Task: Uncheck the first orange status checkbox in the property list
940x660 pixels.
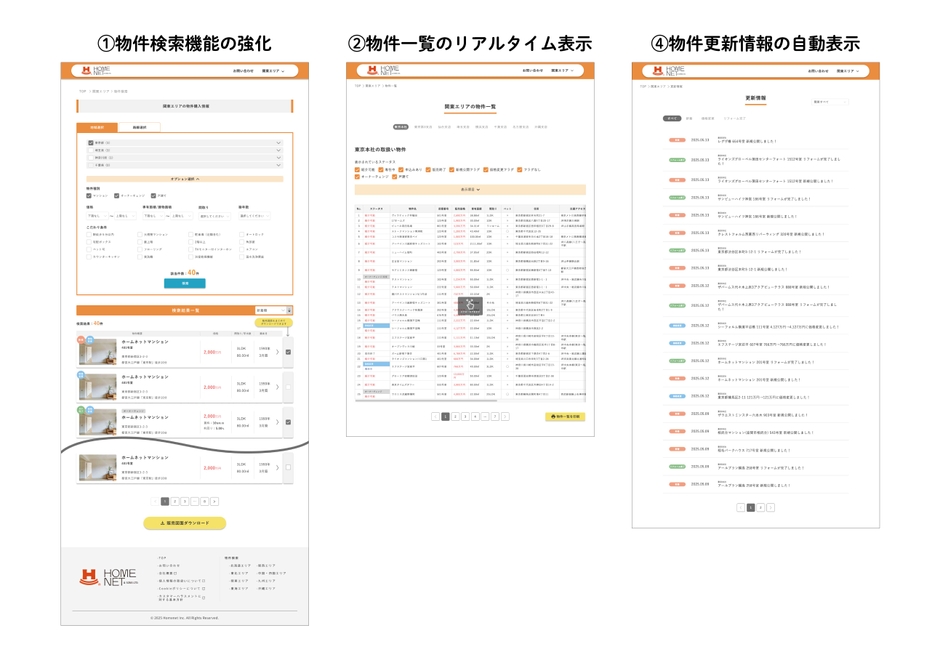Action: coord(357,170)
